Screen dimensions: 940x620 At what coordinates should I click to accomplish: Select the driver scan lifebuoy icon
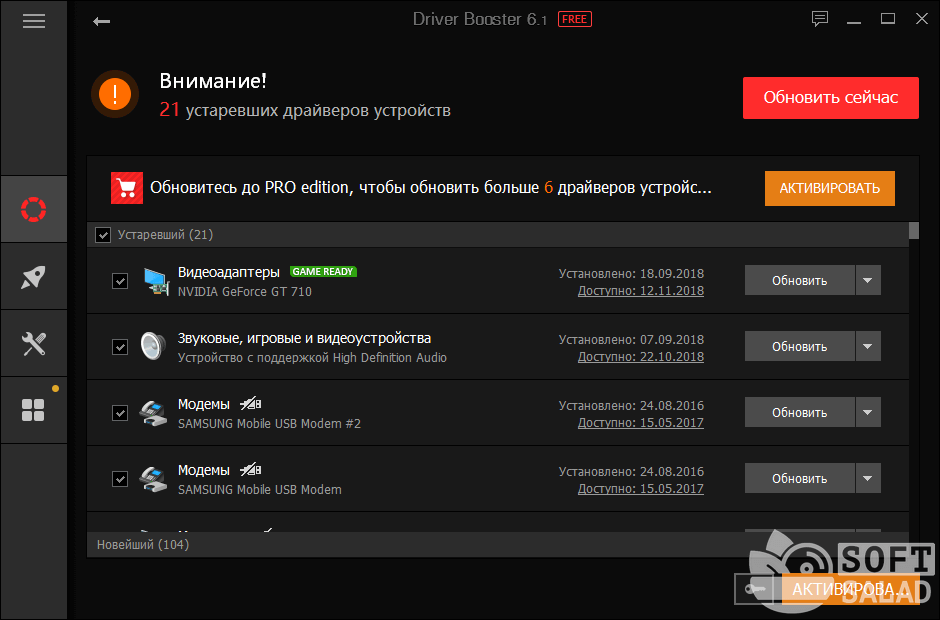click(x=34, y=209)
